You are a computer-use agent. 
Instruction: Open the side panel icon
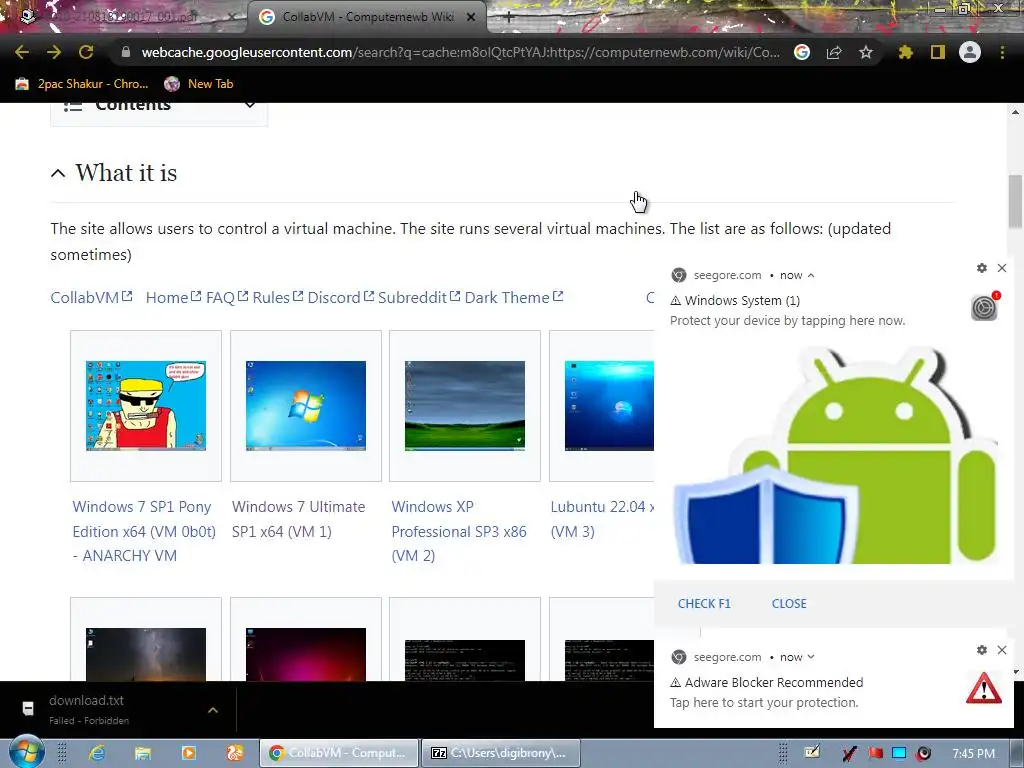(x=938, y=52)
